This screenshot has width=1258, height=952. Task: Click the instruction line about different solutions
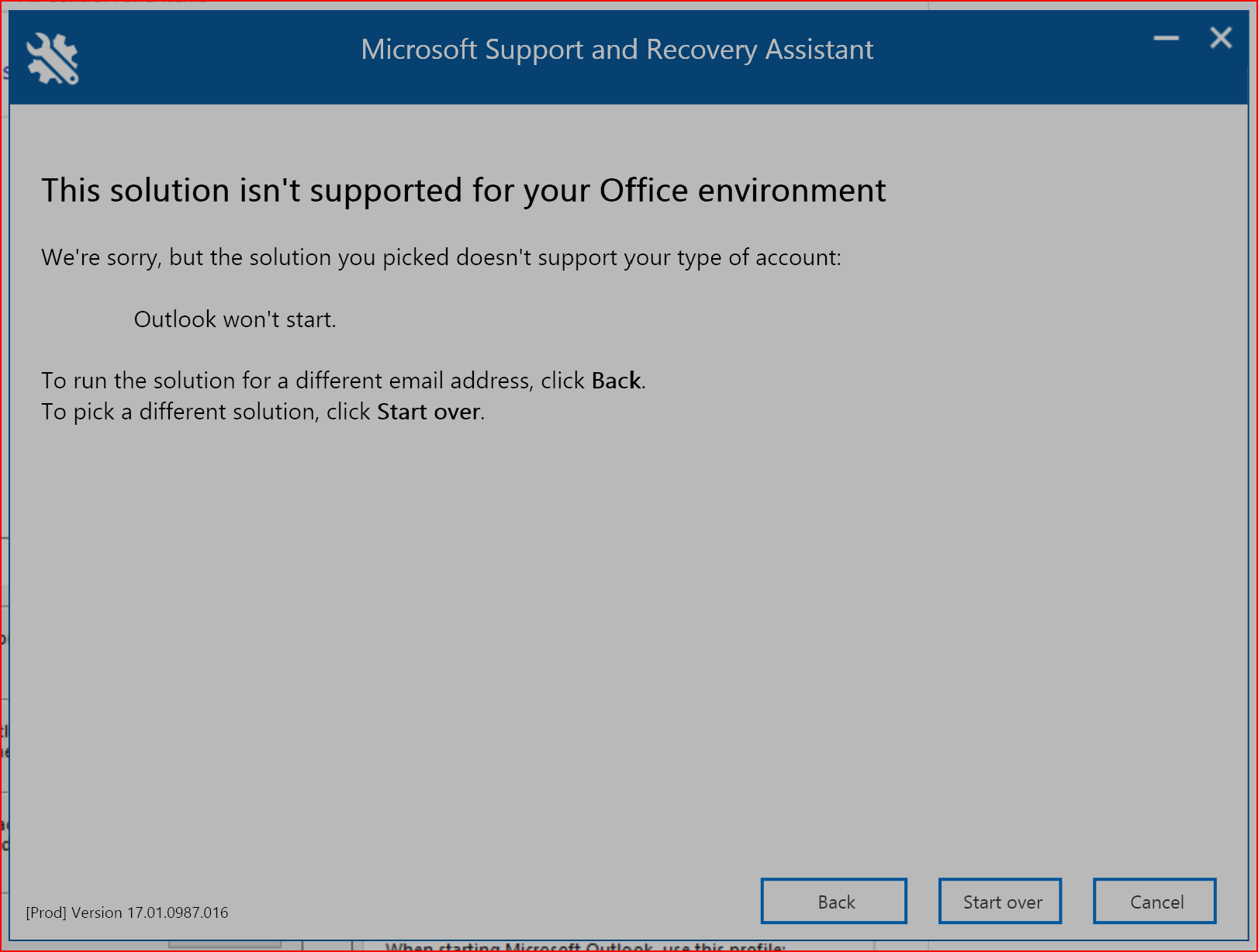point(262,412)
